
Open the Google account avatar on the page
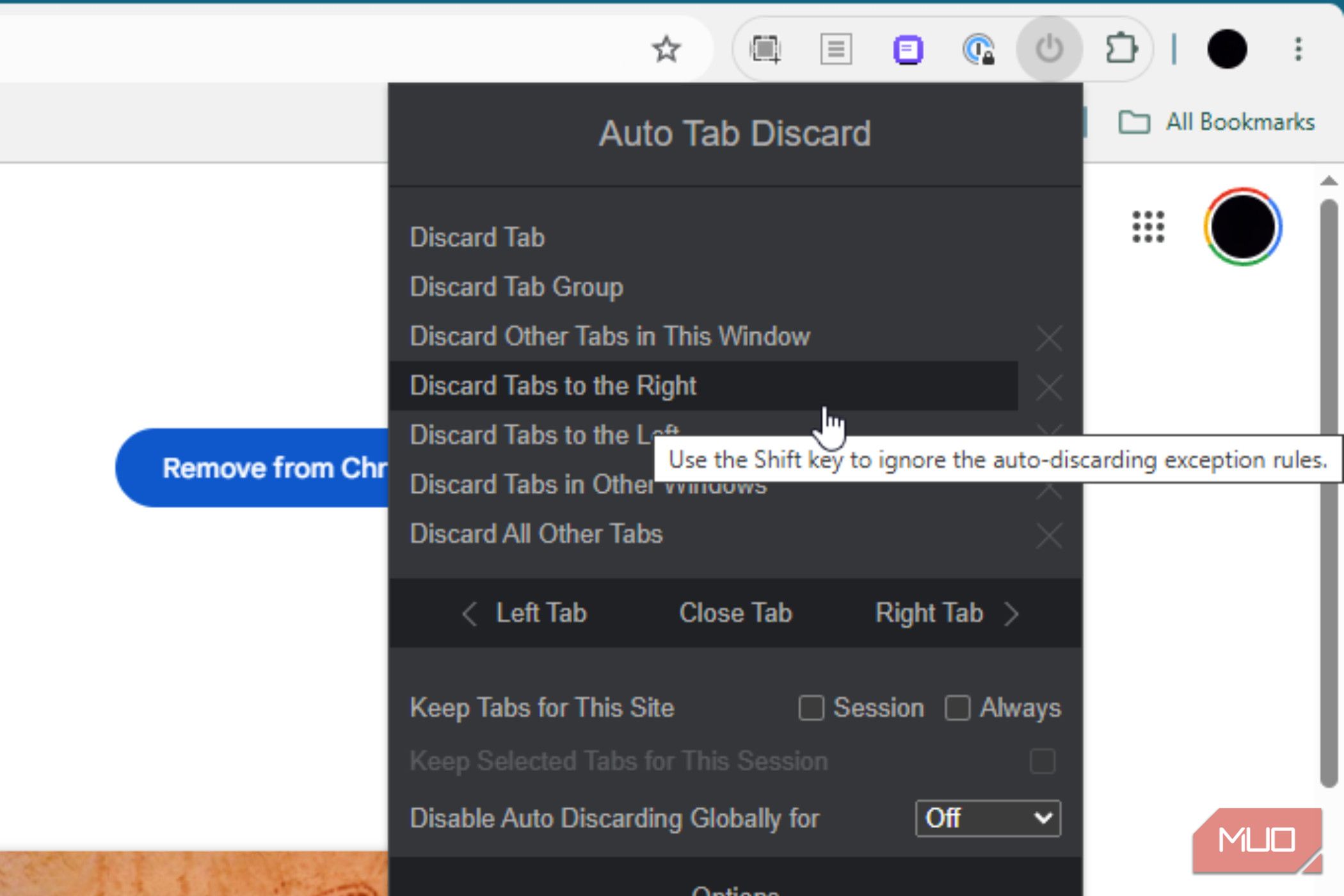coord(1242,227)
